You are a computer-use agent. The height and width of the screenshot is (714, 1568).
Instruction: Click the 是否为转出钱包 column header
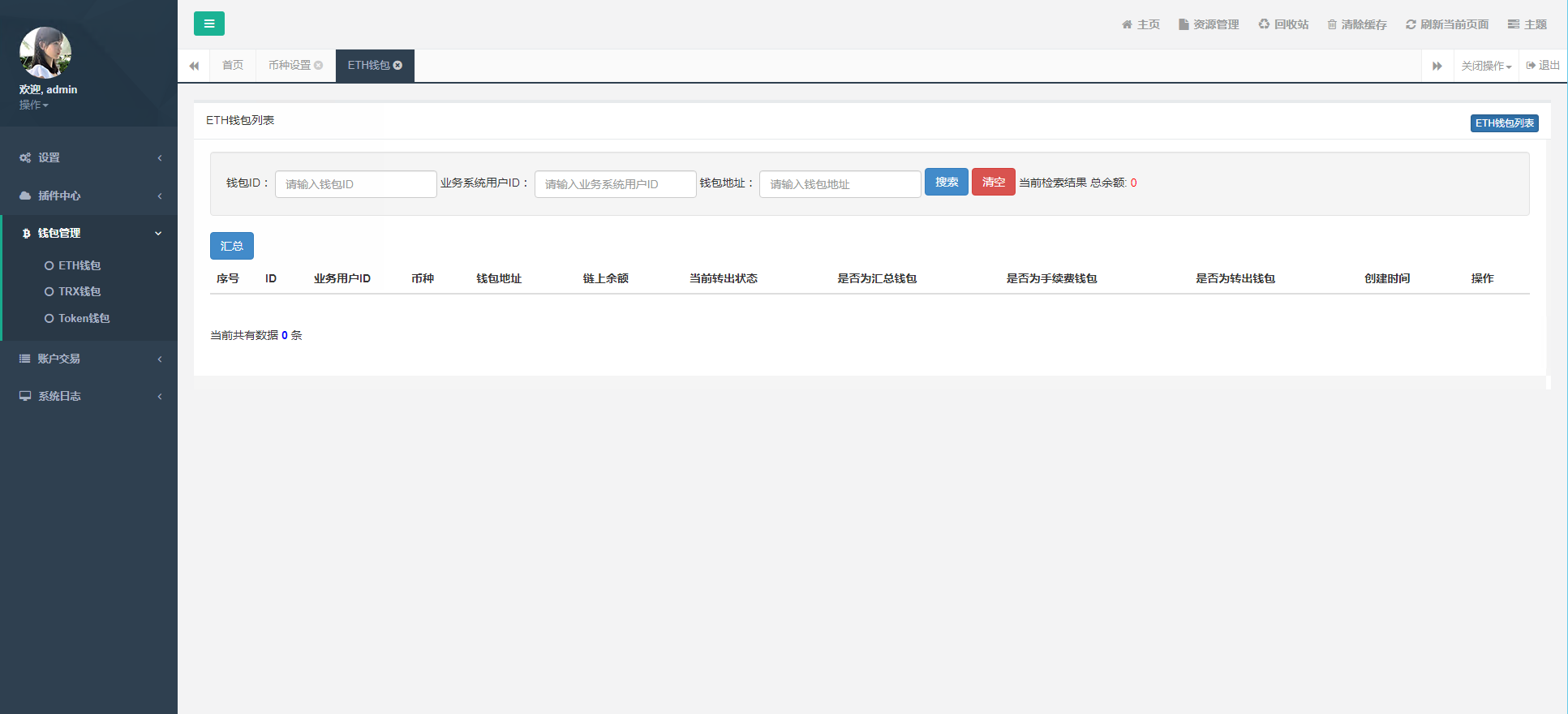tap(1235, 278)
